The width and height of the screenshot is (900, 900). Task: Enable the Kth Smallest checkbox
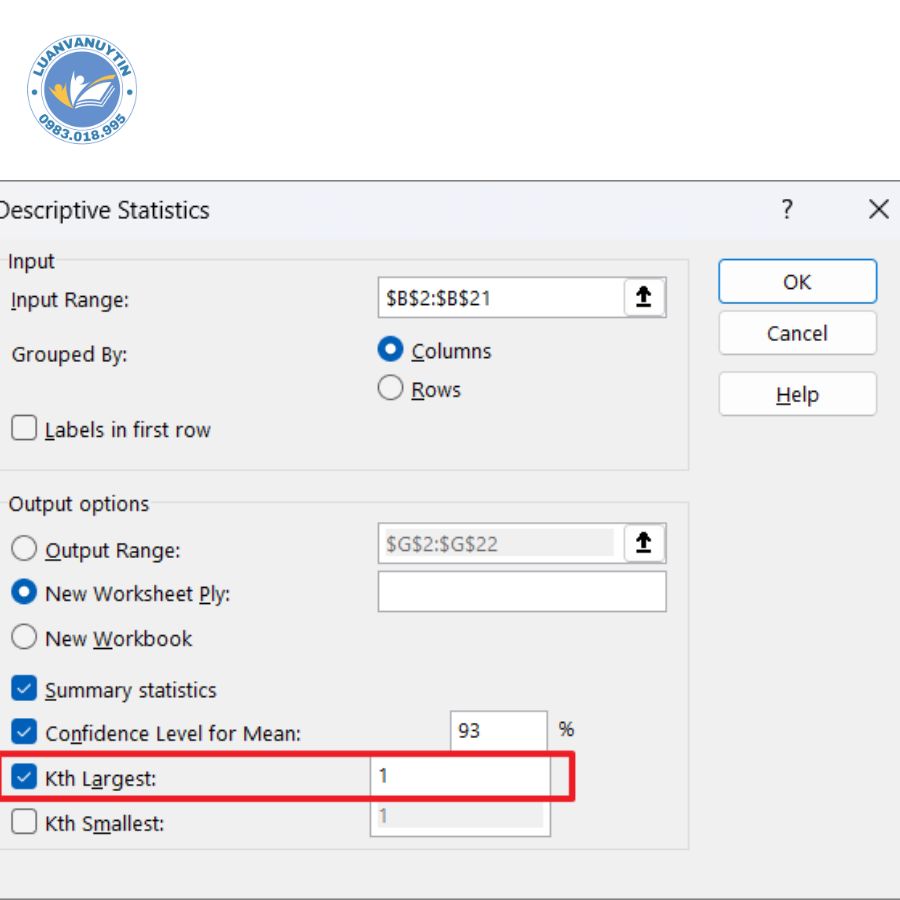coord(24,822)
